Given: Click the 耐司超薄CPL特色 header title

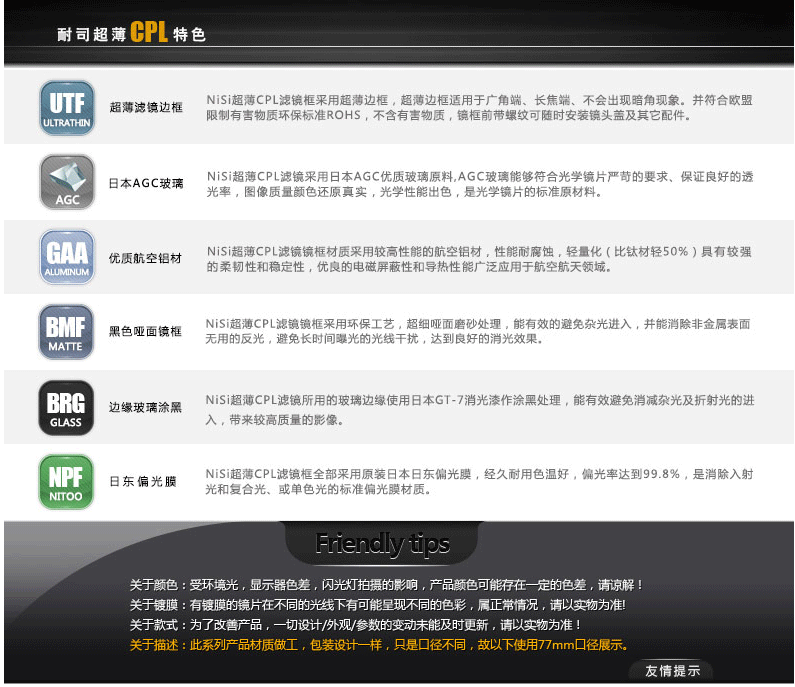Looking at the screenshot, I should [131, 32].
